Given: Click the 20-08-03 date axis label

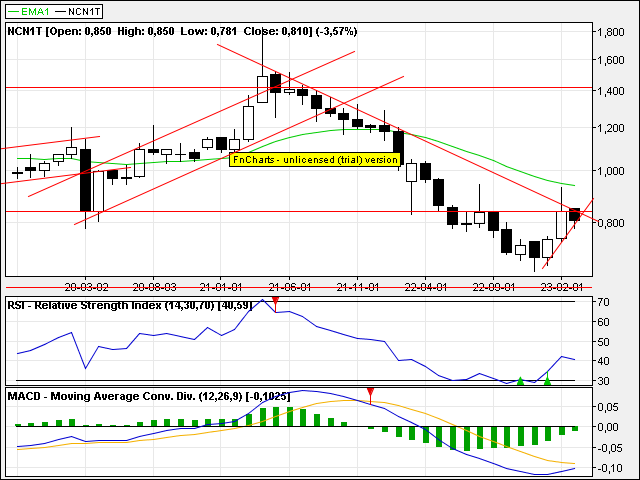Looking at the screenshot, I should tap(154, 287).
